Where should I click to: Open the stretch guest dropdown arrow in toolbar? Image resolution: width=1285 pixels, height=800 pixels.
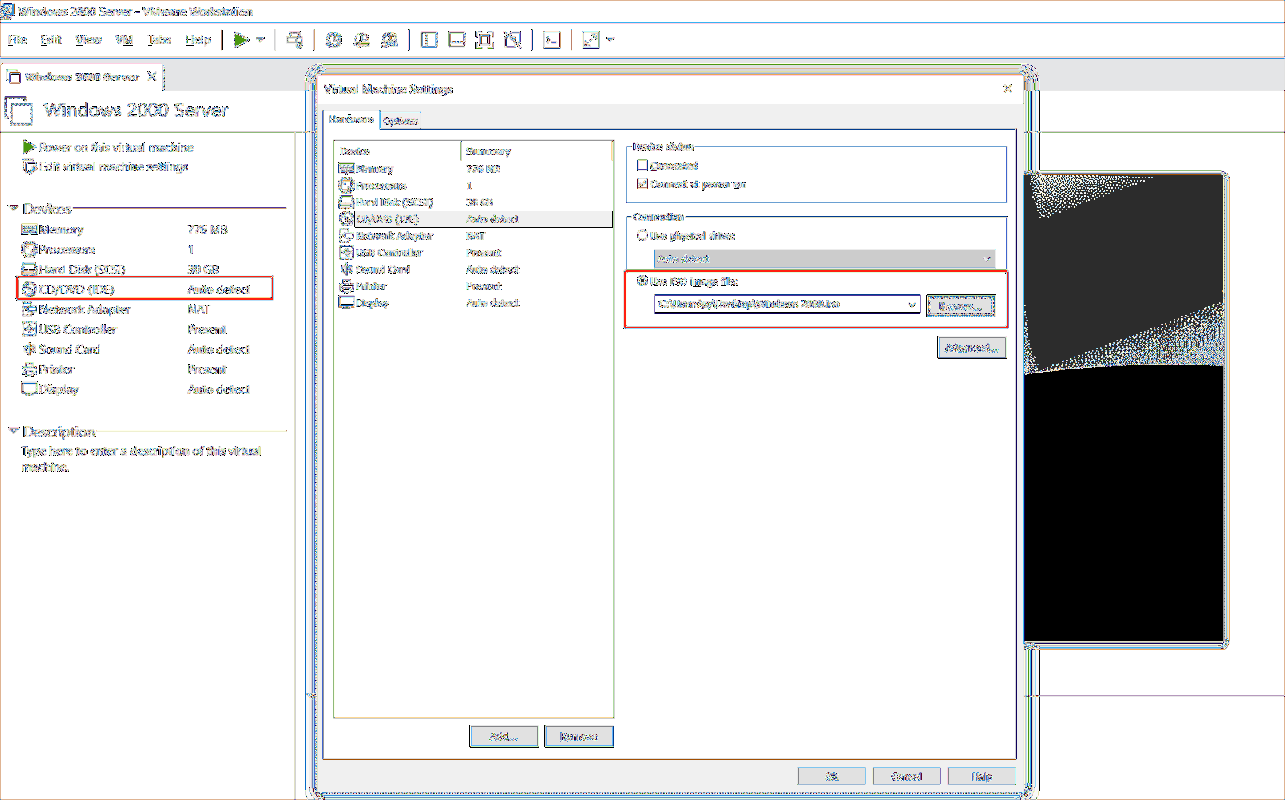pyautogui.click(x=610, y=40)
